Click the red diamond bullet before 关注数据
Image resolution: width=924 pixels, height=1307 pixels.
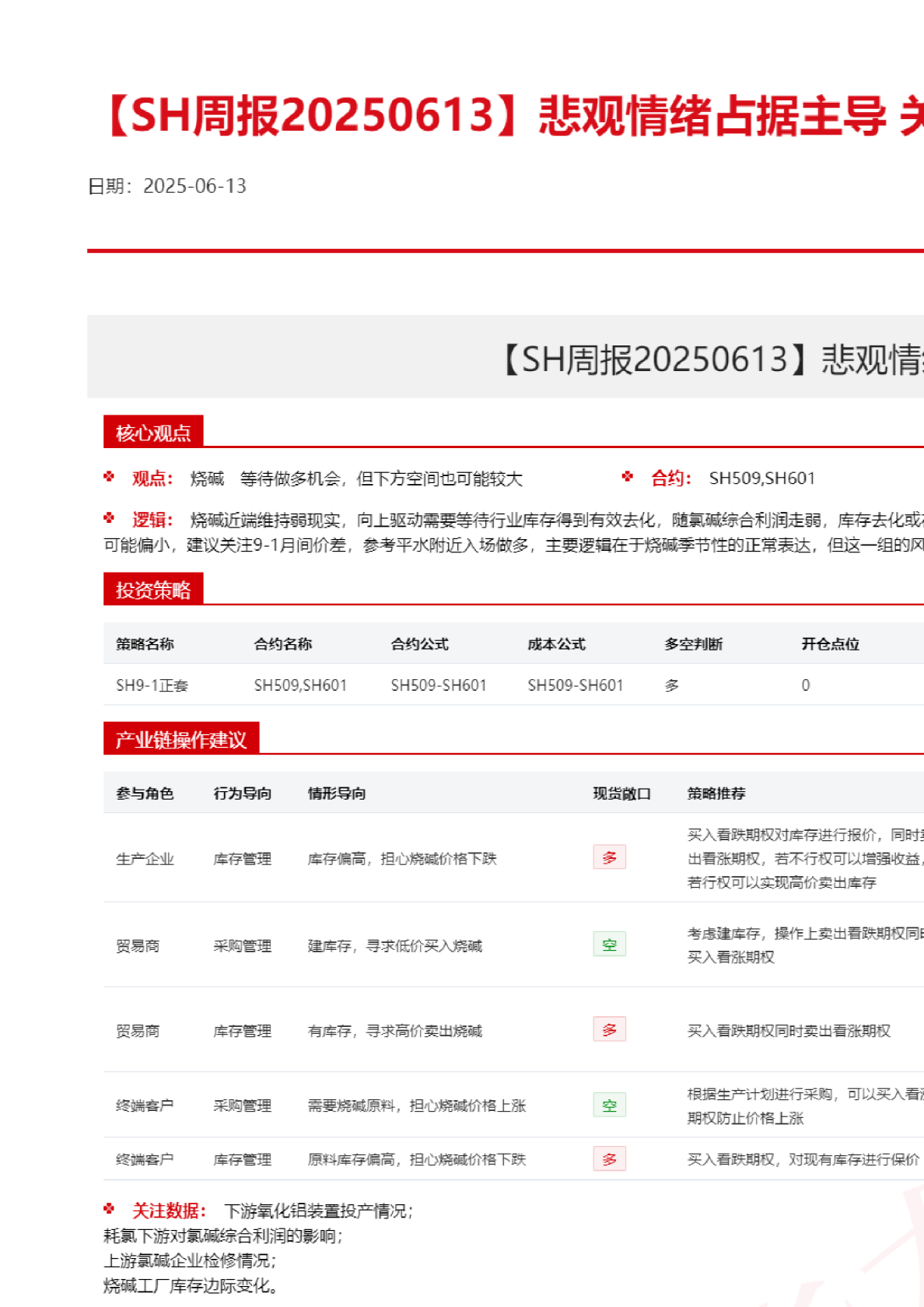[x=109, y=1209]
